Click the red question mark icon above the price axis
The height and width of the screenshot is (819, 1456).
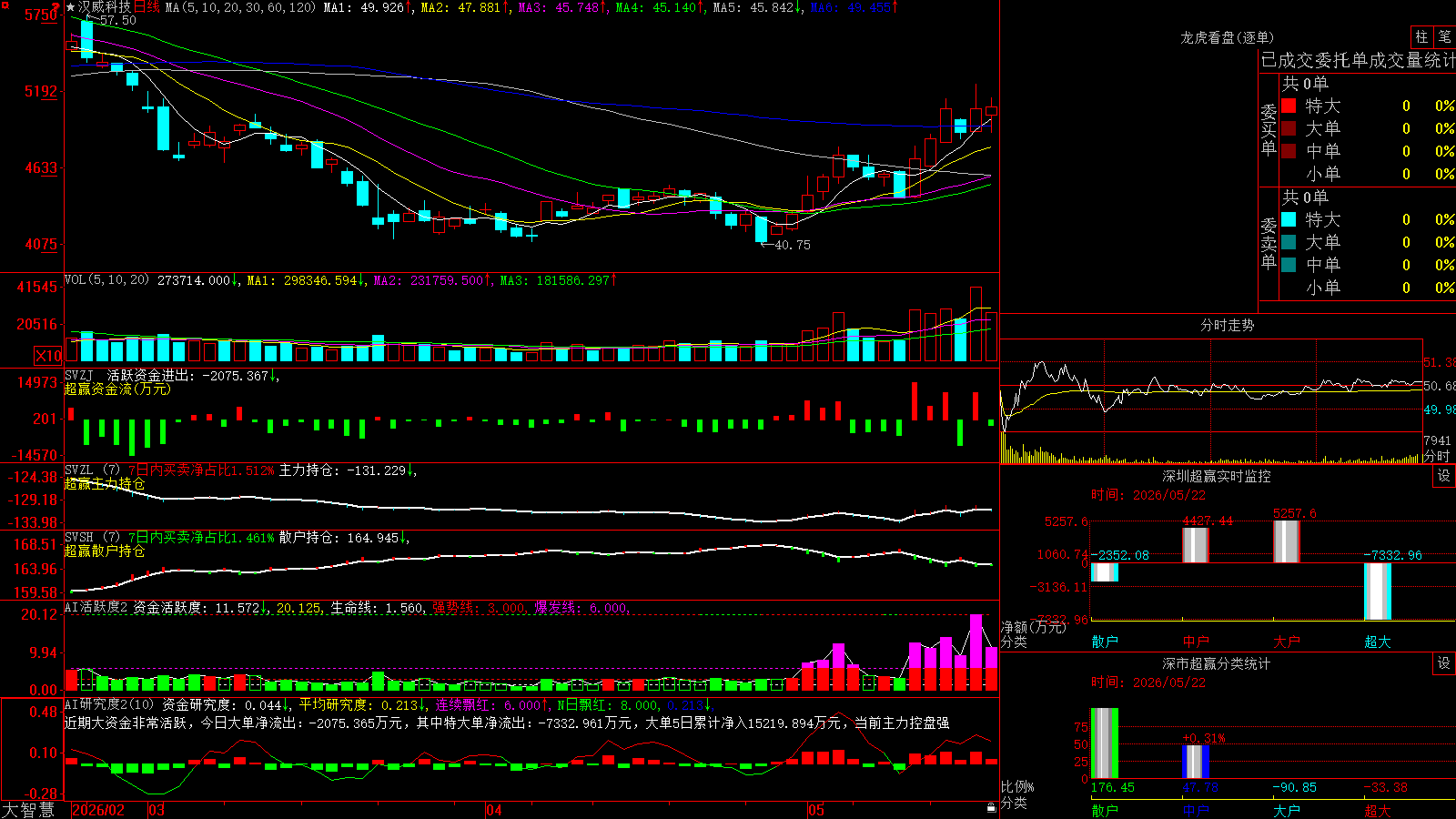56,8
